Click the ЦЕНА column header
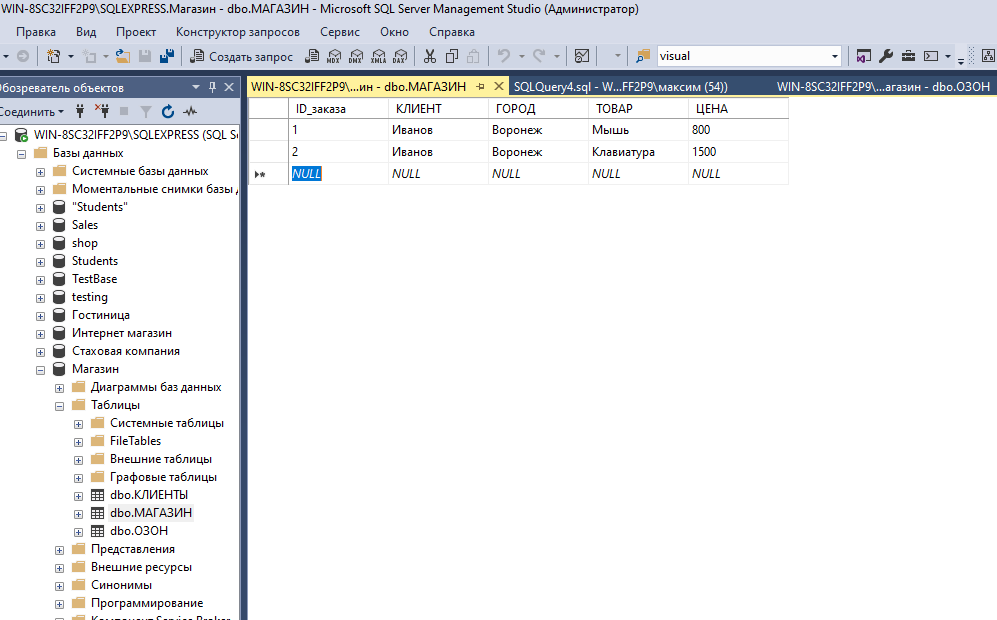Viewport: 997px width, 620px height. pos(738,109)
